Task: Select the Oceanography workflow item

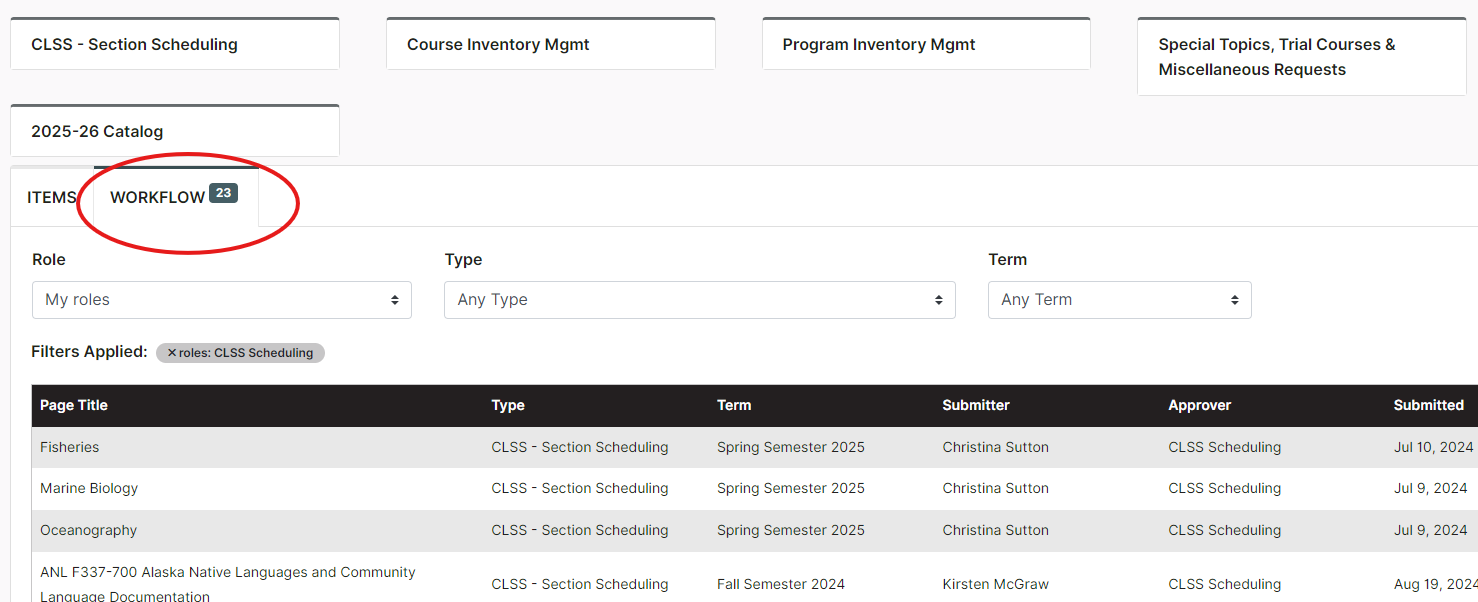Action: 88,530
